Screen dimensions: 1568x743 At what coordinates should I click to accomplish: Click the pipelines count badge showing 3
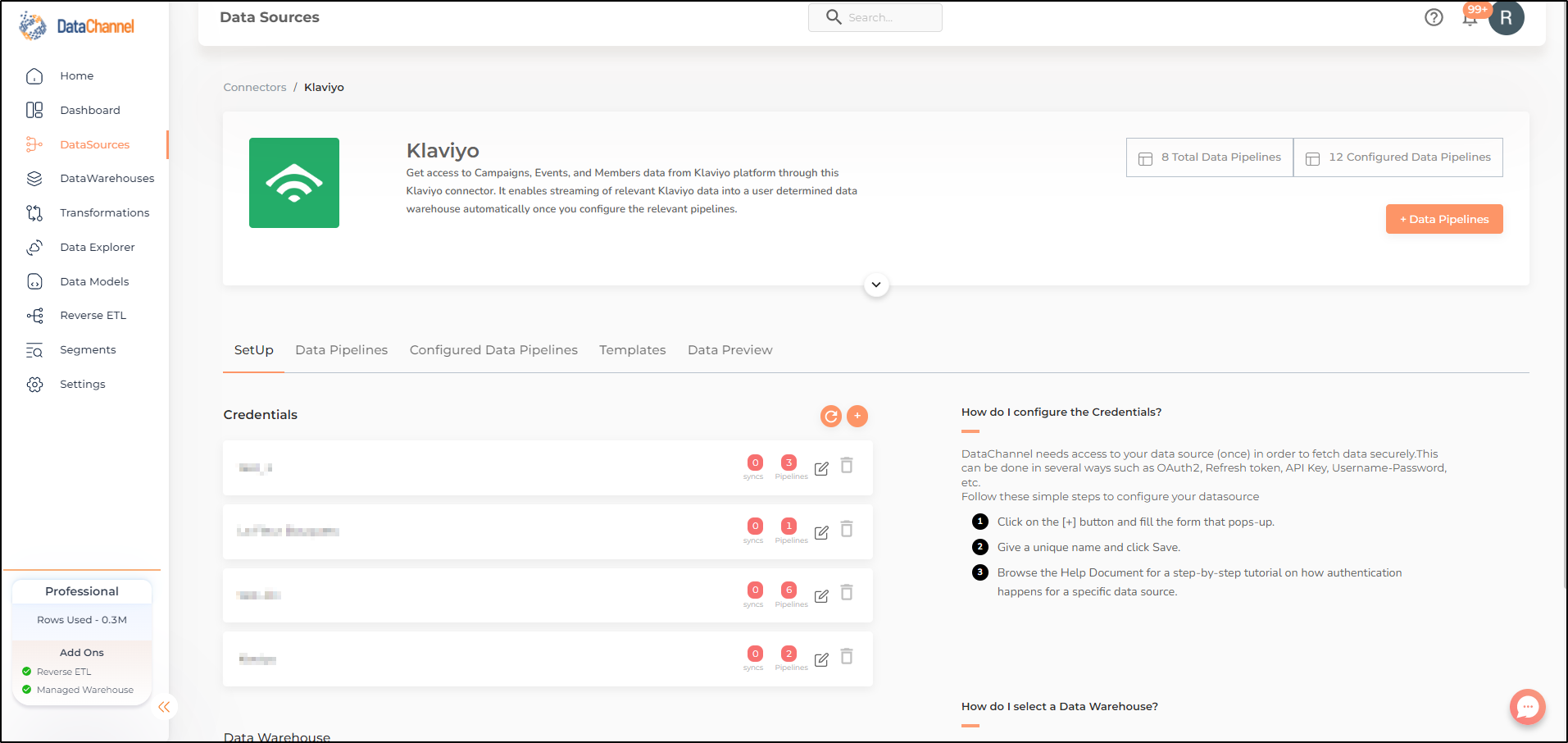pyautogui.click(x=789, y=463)
